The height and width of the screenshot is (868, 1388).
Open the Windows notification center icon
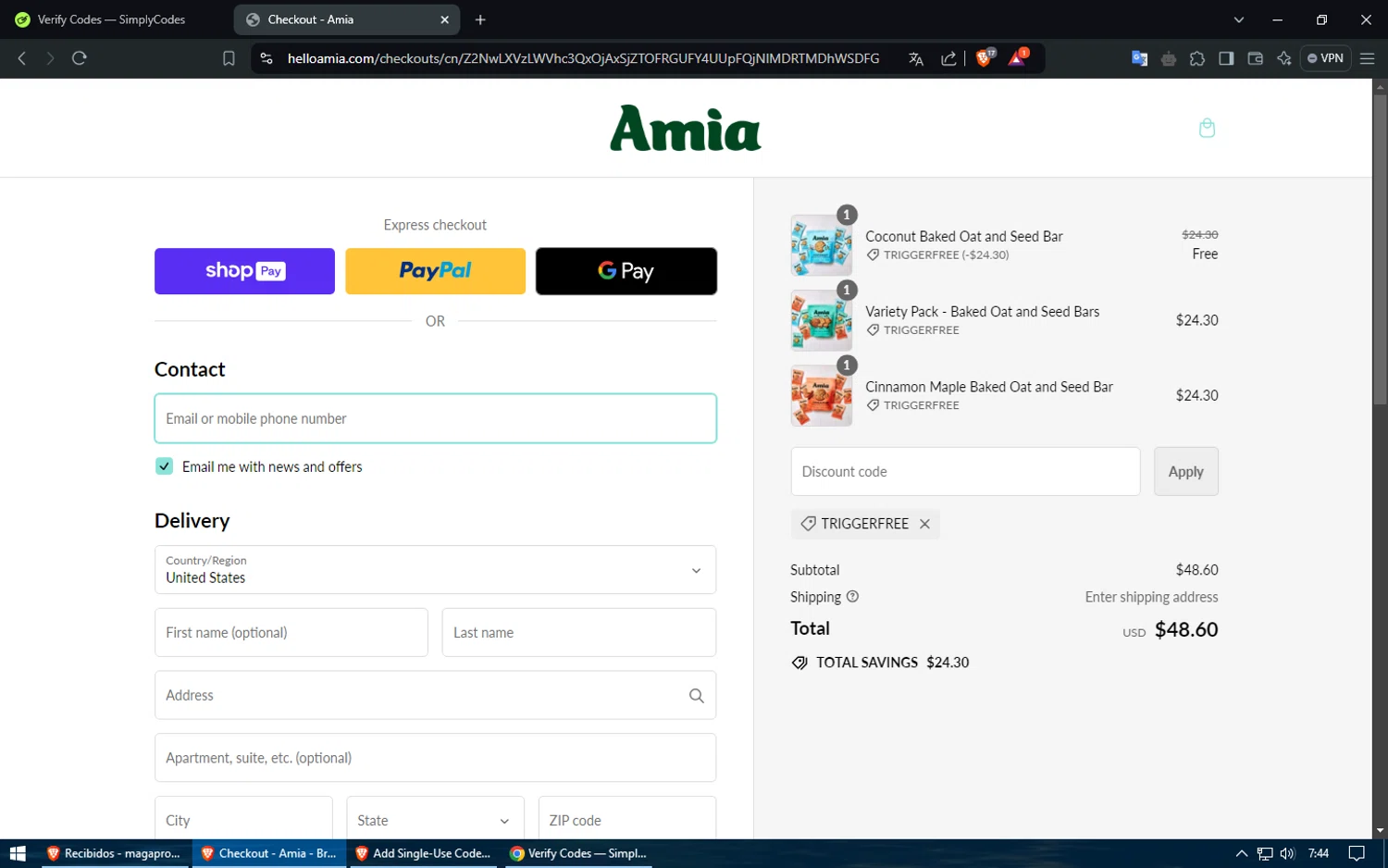pyautogui.click(x=1357, y=853)
